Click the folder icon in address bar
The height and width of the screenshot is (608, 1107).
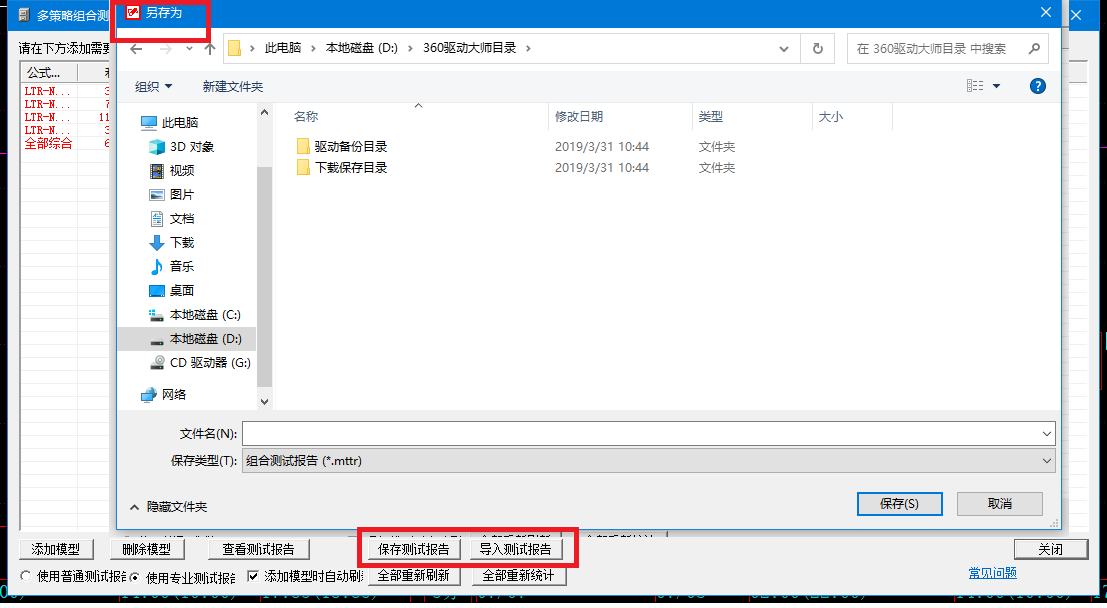tap(235, 48)
